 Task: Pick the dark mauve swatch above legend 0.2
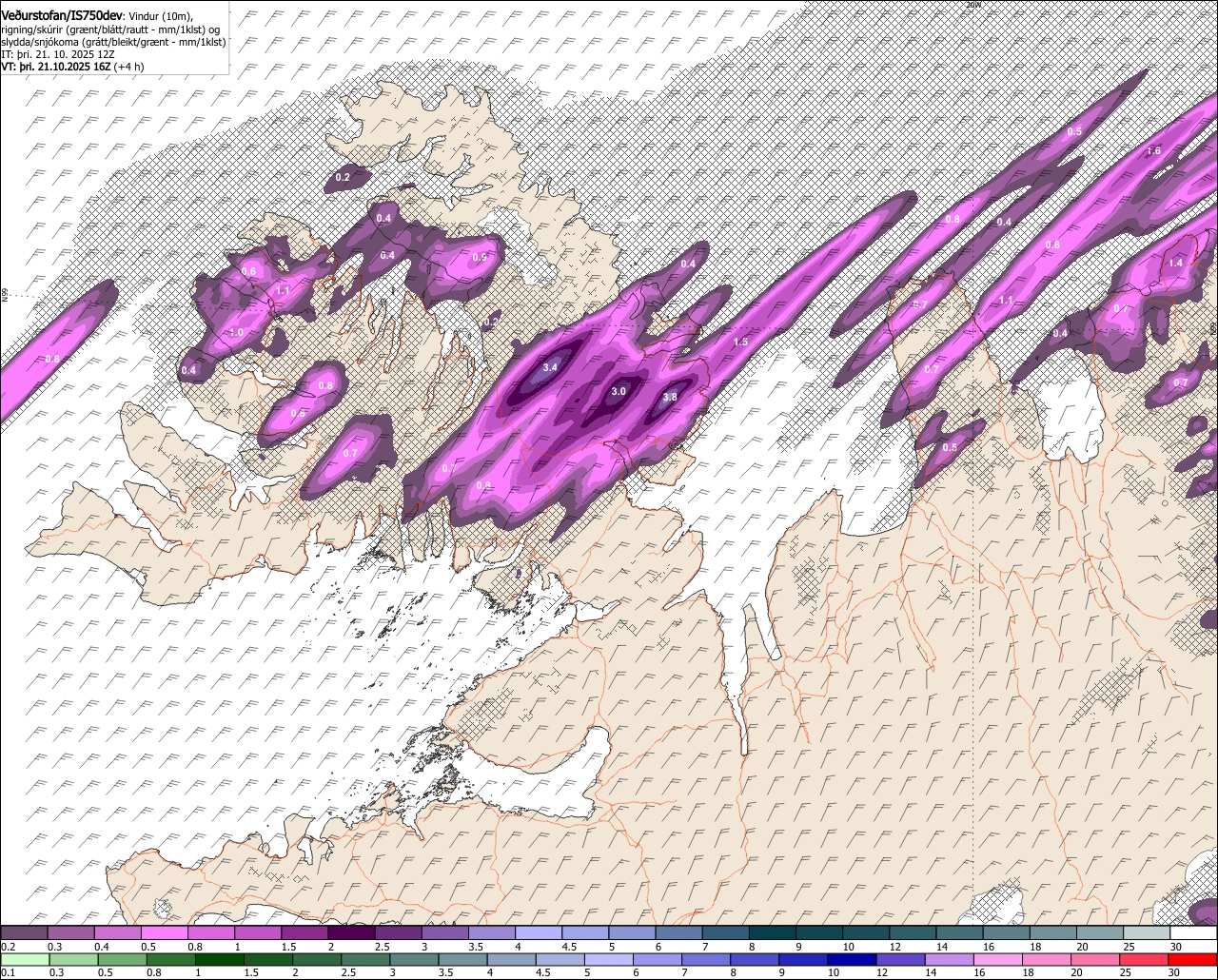[x=24, y=932]
